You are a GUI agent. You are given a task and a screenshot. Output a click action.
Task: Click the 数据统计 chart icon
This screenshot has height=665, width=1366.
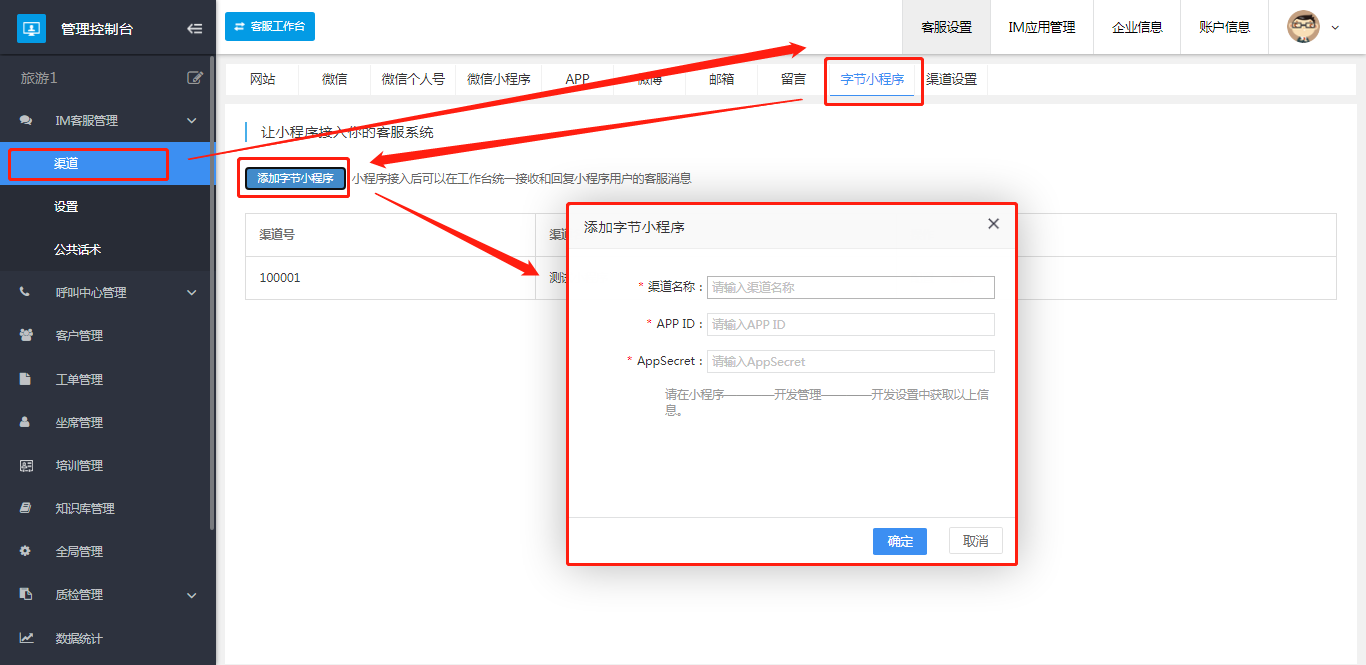point(26,638)
